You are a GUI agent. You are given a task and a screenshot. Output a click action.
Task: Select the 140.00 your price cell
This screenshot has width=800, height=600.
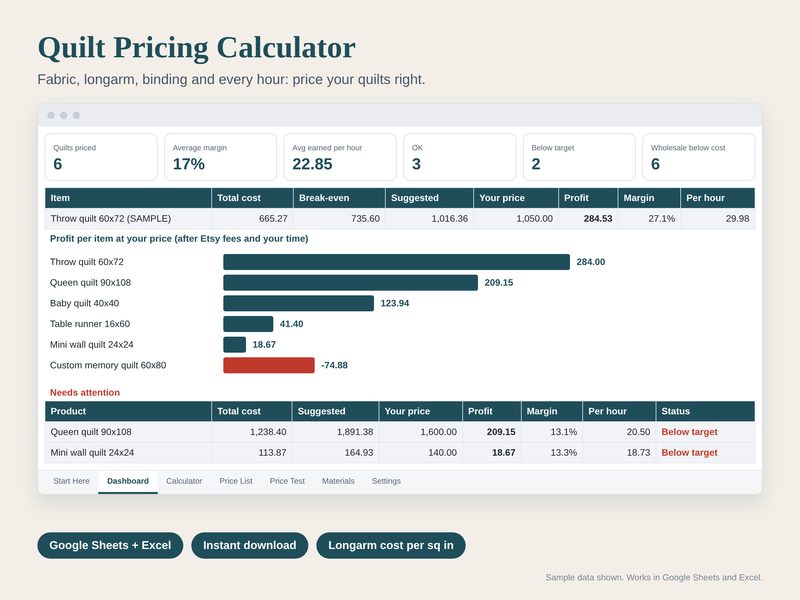point(421,453)
